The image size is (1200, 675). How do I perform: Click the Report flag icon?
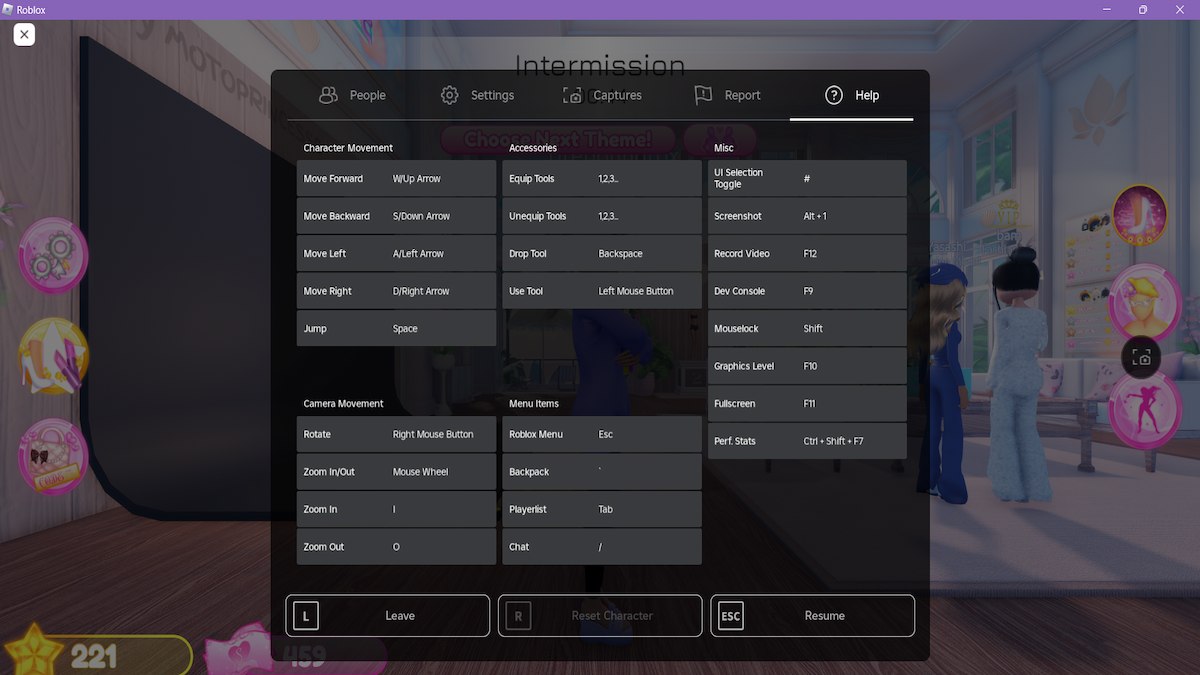(x=702, y=94)
